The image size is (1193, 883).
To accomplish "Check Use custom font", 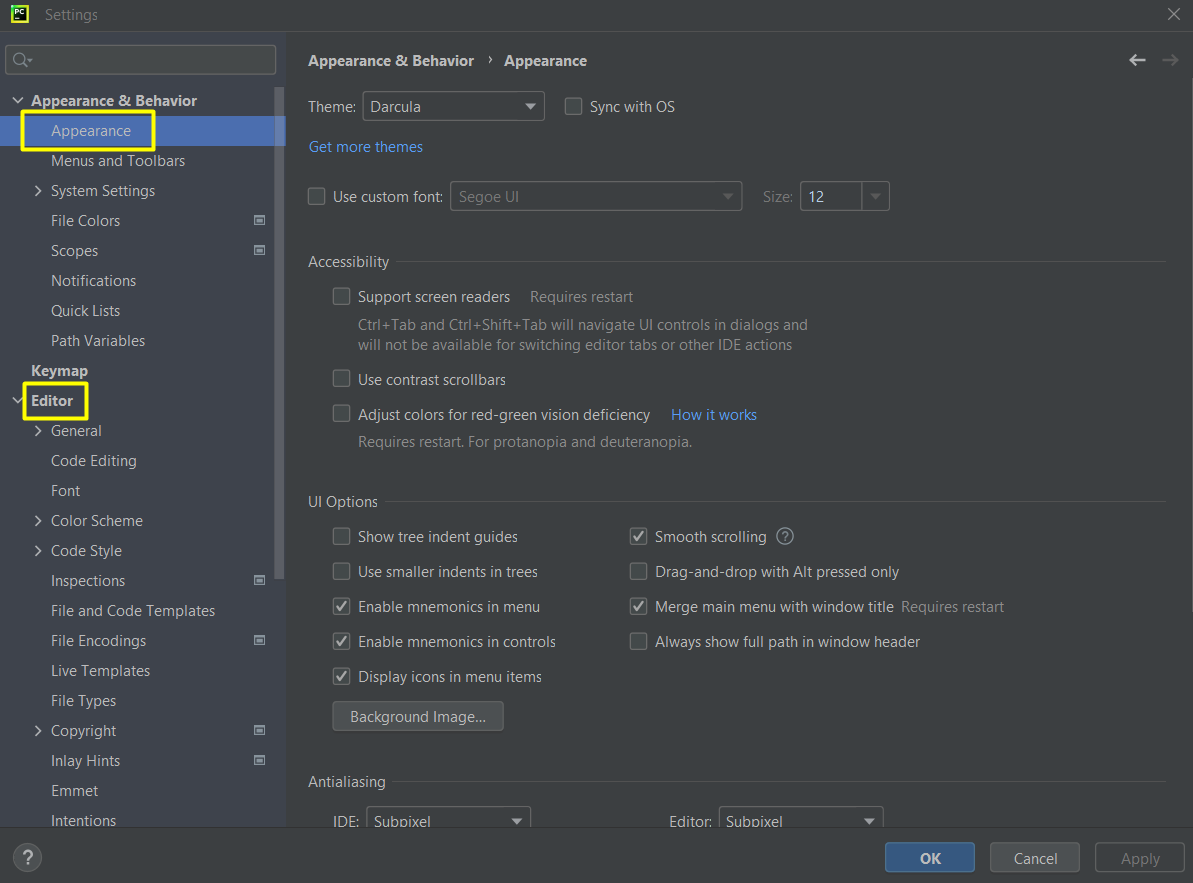I will [x=317, y=196].
